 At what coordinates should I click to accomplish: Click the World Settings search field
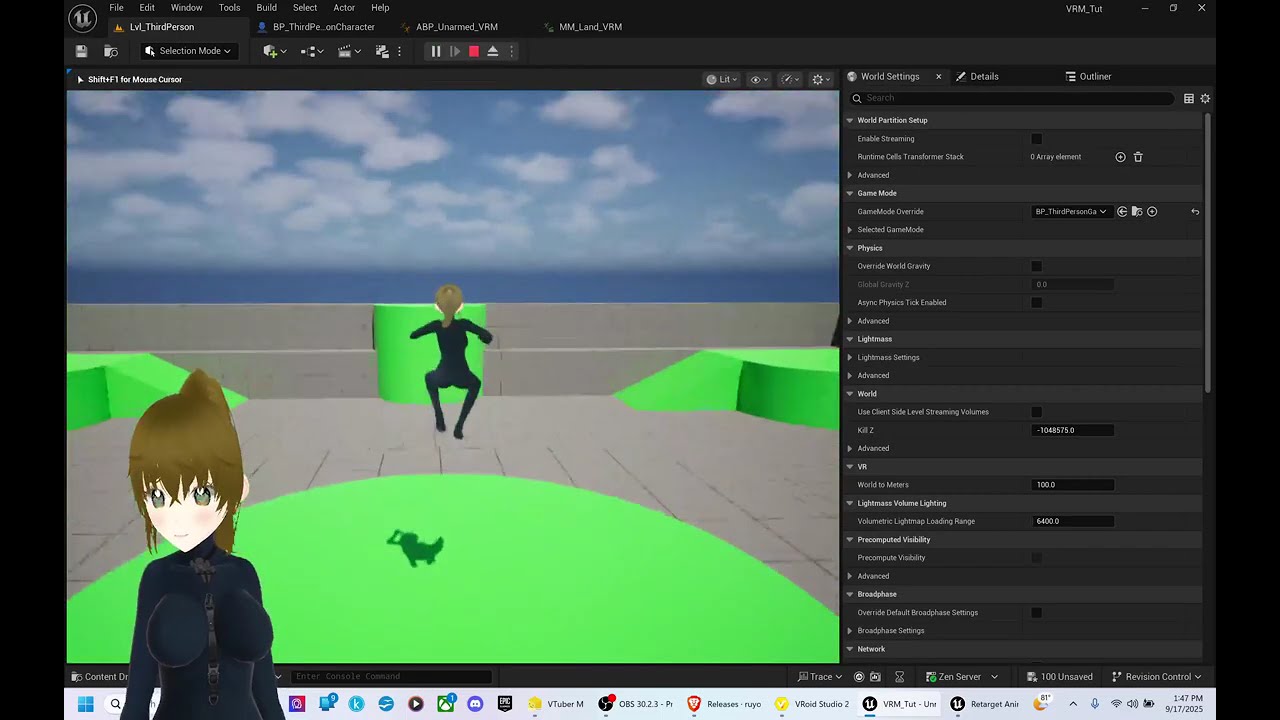pos(1012,98)
